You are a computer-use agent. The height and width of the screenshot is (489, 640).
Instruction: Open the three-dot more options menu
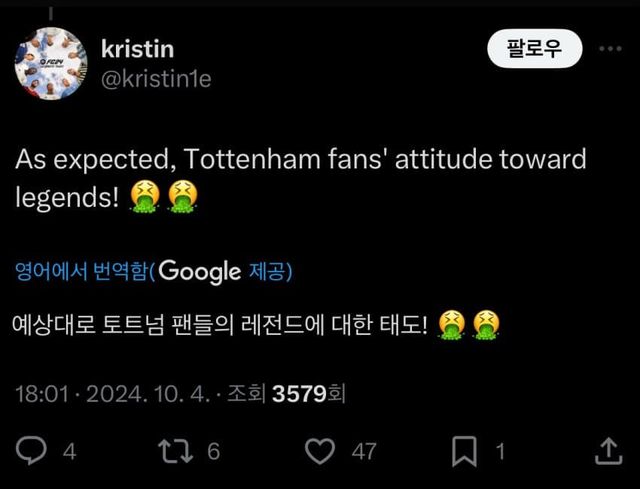pyautogui.click(x=609, y=48)
